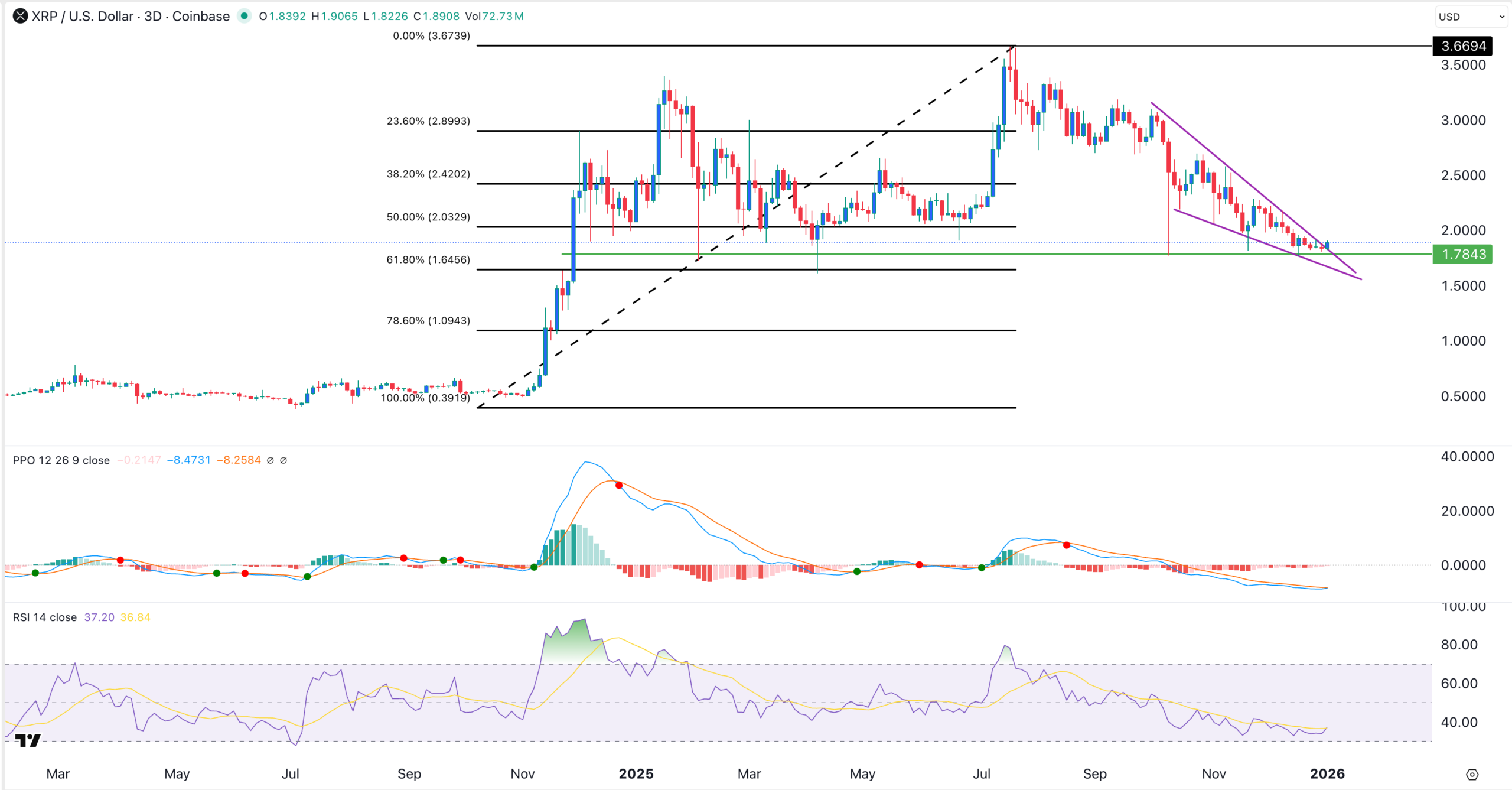Click the PPO signal value -8.2584

pyautogui.click(x=239, y=460)
